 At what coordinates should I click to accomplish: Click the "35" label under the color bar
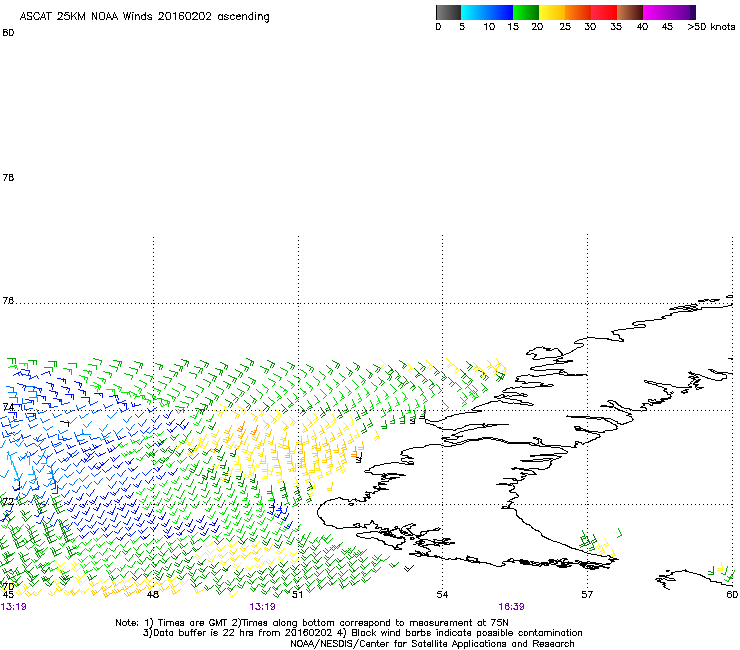coord(616,27)
